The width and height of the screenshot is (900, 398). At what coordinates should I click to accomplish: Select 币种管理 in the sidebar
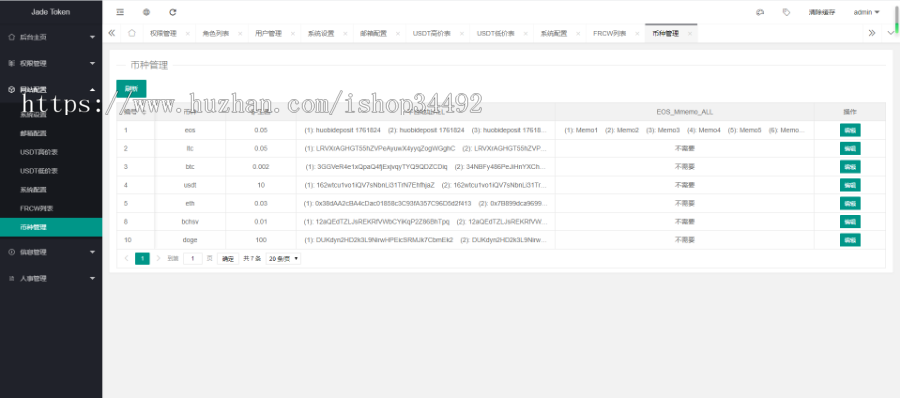coord(51,227)
